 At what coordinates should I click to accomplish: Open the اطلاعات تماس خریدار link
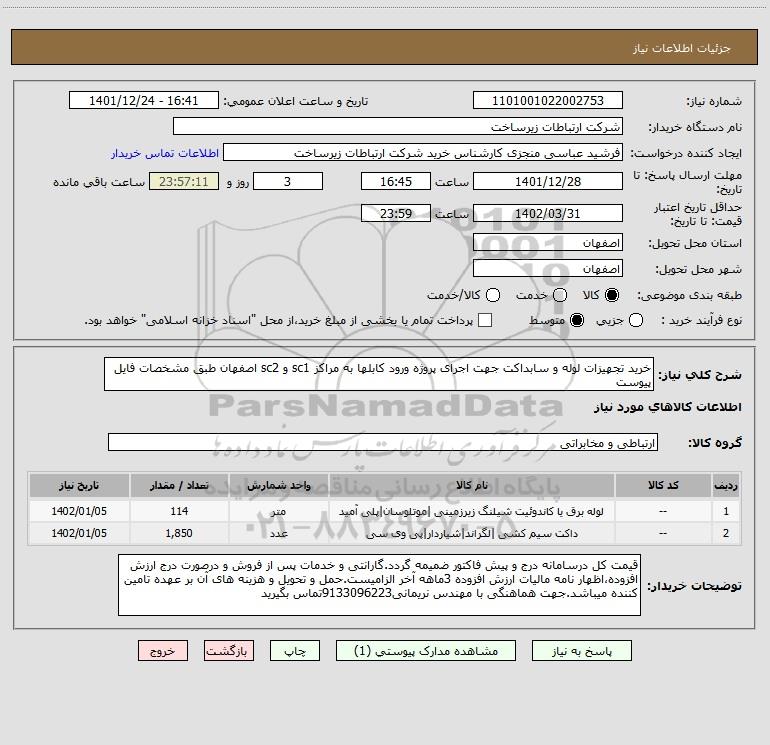(x=165, y=153)
